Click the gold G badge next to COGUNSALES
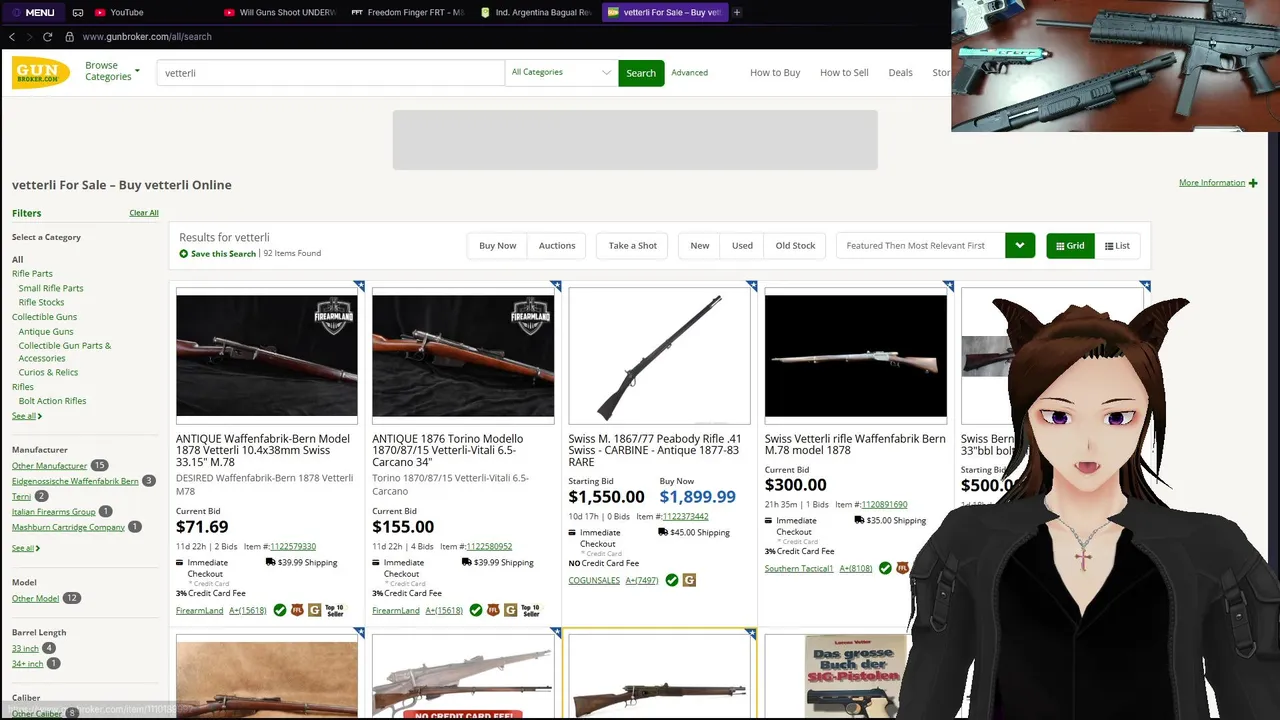 (x=689, y=580)
